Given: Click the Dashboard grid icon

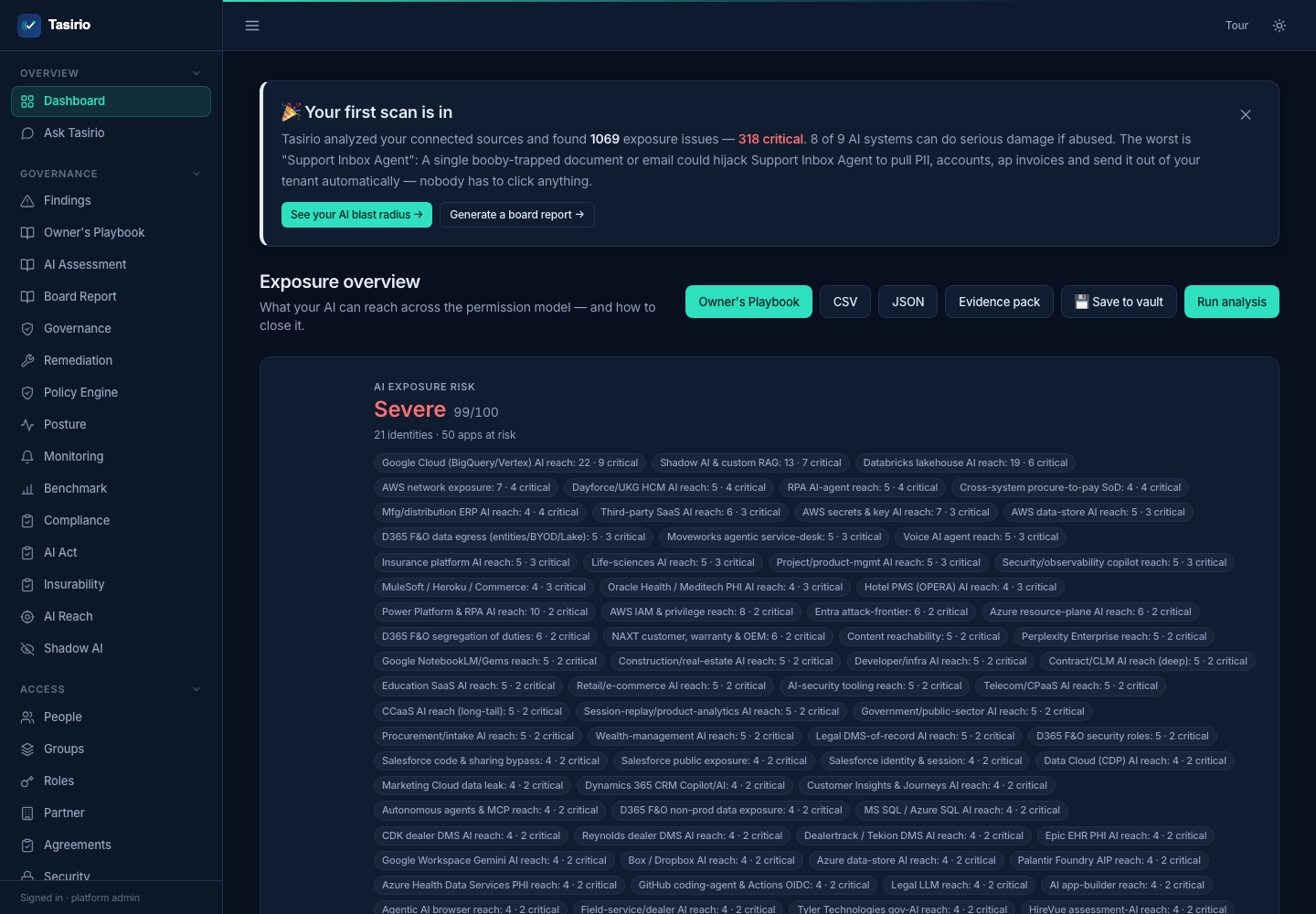Looking at the screenshot, I should [27, 101].
